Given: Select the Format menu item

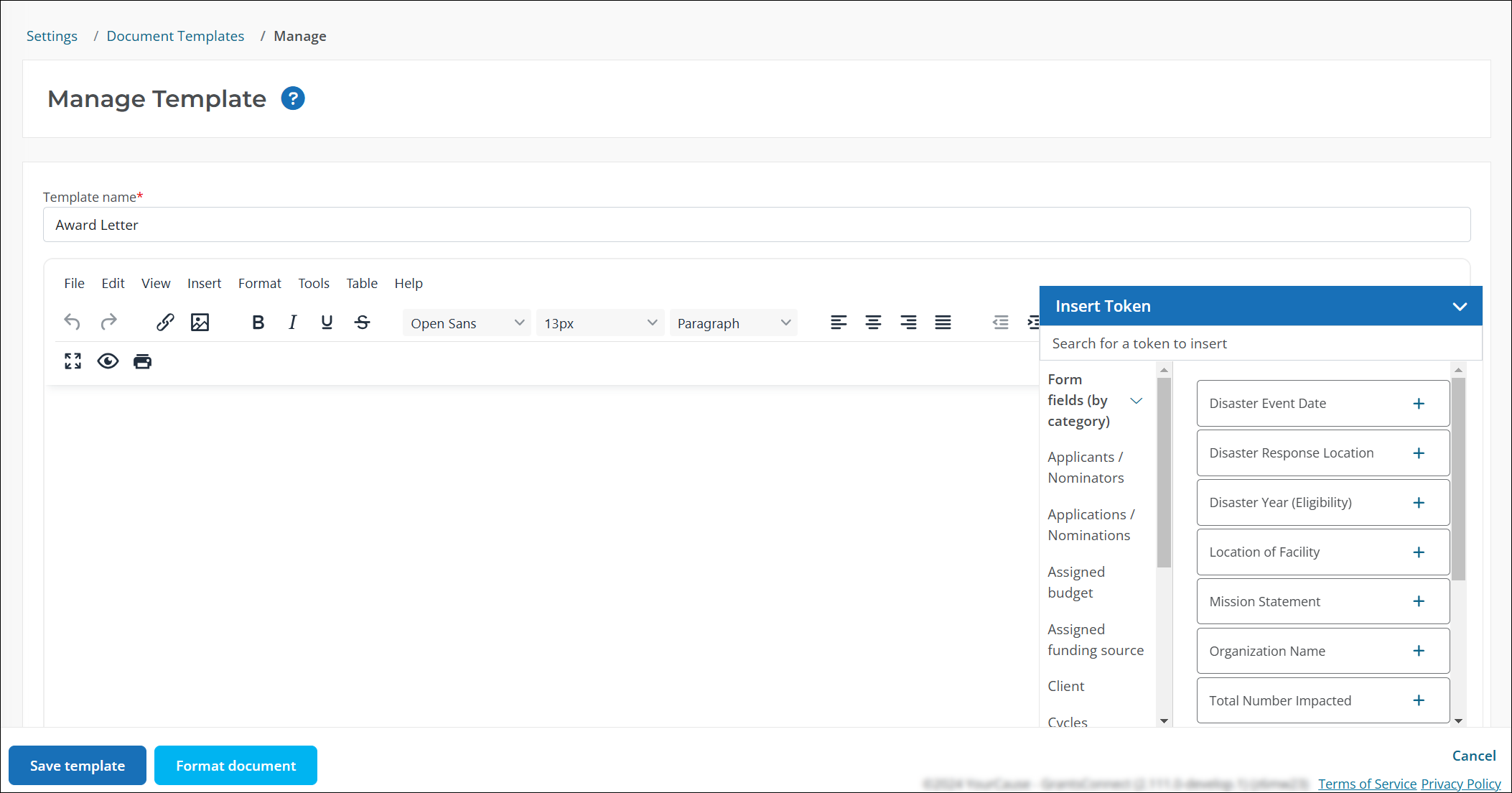Looking at the screenshot, I should (x=258, y=283).
